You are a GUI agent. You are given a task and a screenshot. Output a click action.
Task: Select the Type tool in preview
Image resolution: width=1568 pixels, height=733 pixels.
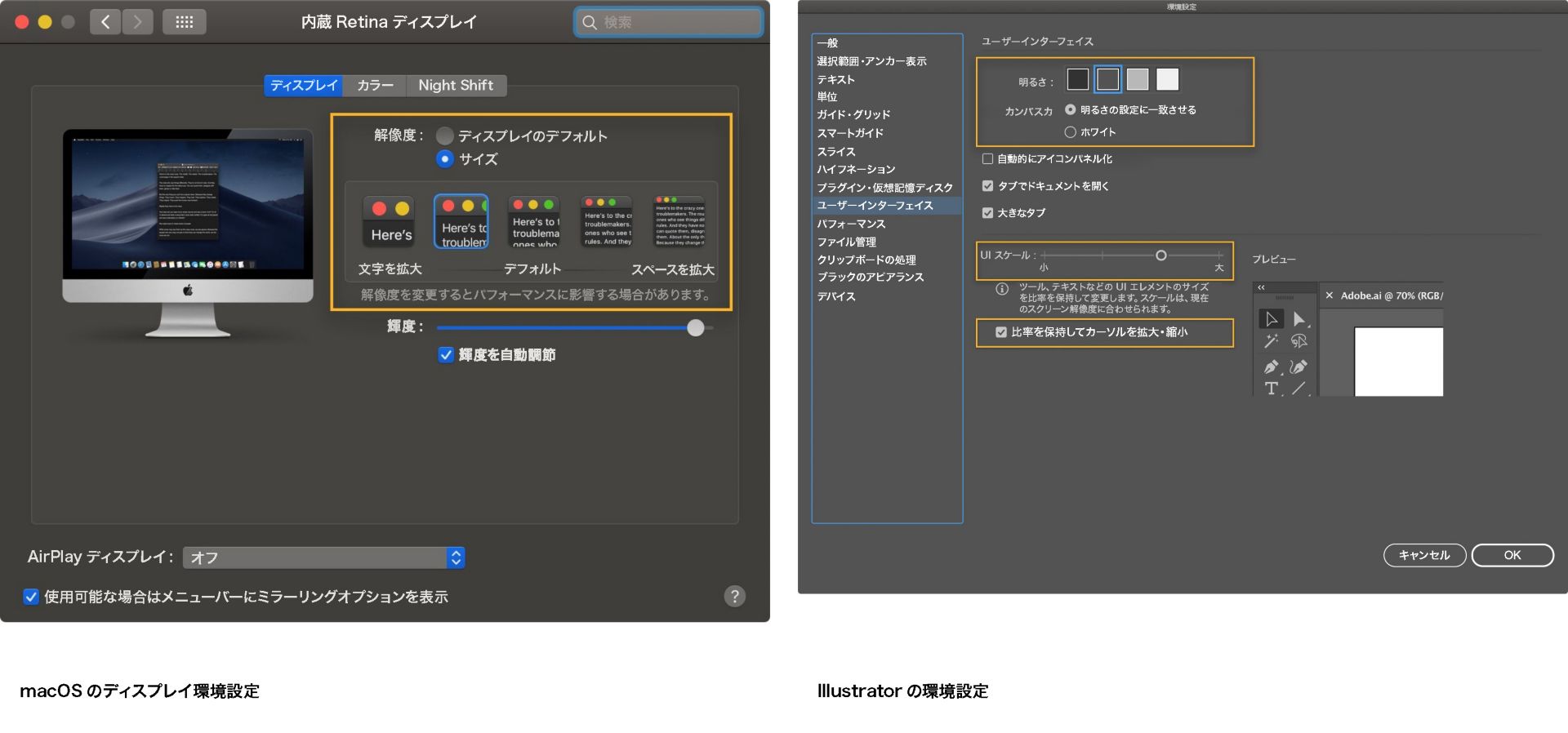[1272, 389]
